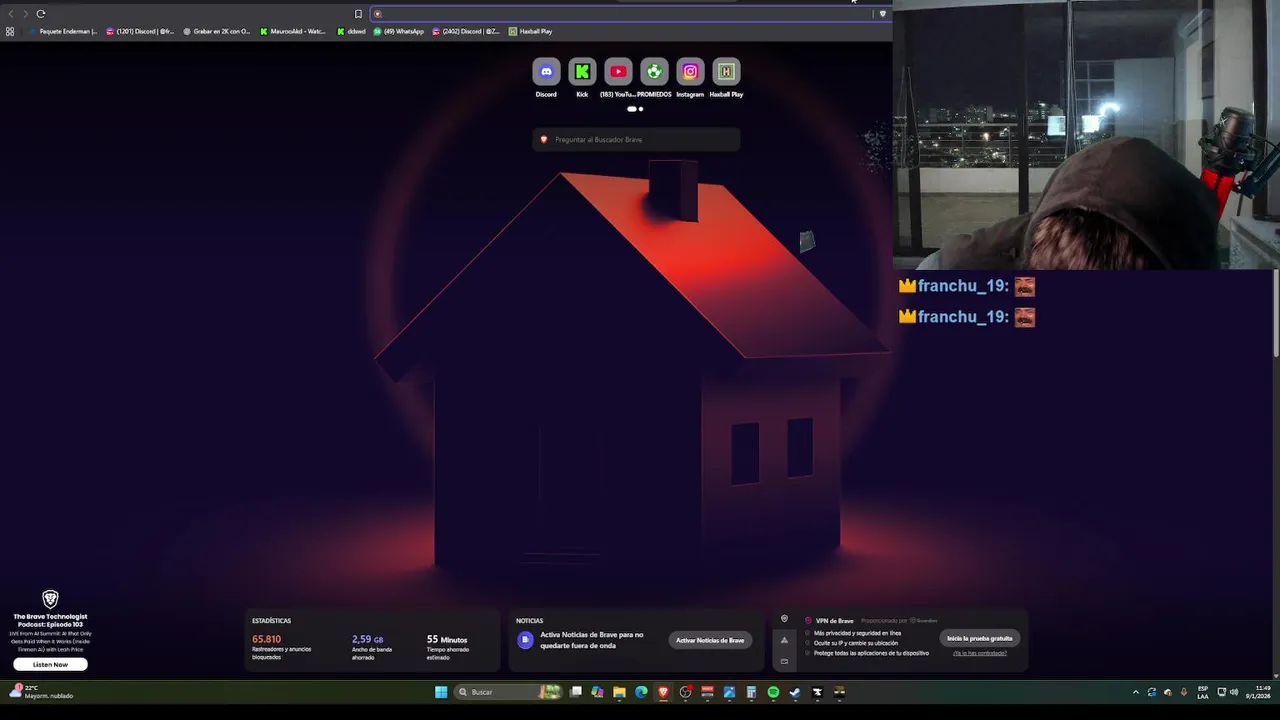Image resolution: width=1280 pixels, height=720 pixels.
Task: Click the Windows taskbar search box
Action: pos(509,692)
